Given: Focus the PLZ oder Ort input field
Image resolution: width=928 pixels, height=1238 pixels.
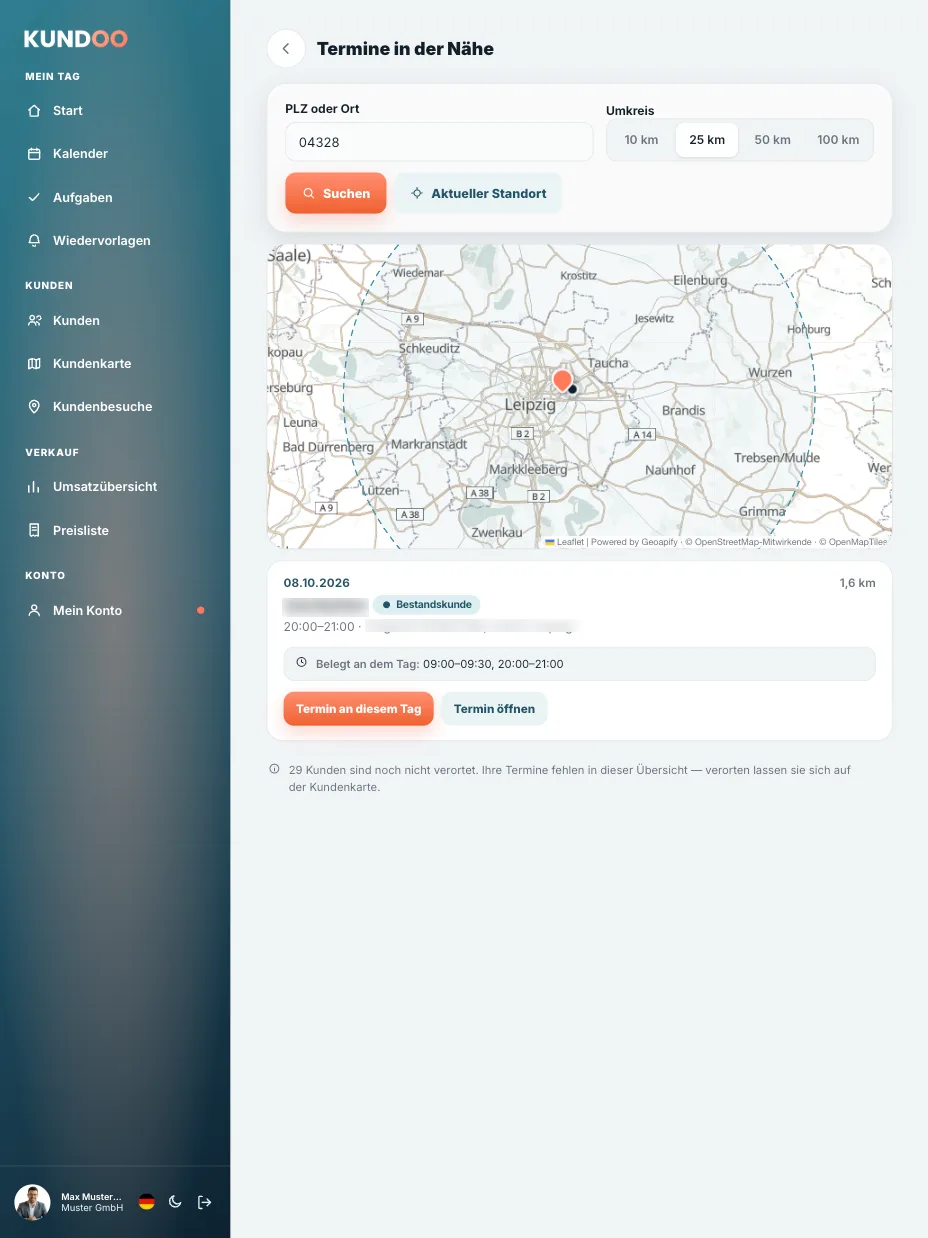Looking at the screenshot, I should pyautogui.click(x=439, y=142).
